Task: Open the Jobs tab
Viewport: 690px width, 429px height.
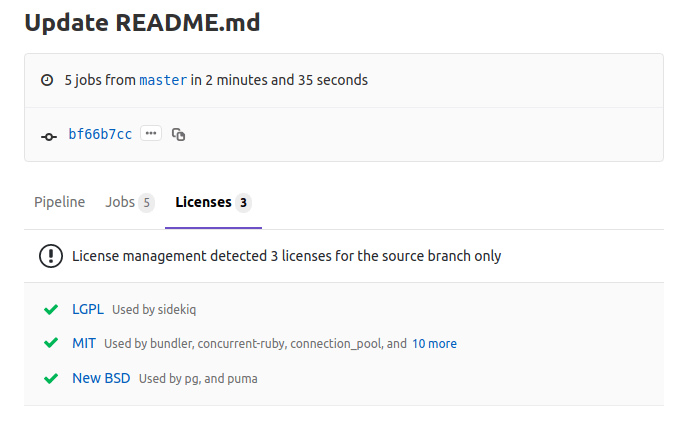Action: (120, 202)
